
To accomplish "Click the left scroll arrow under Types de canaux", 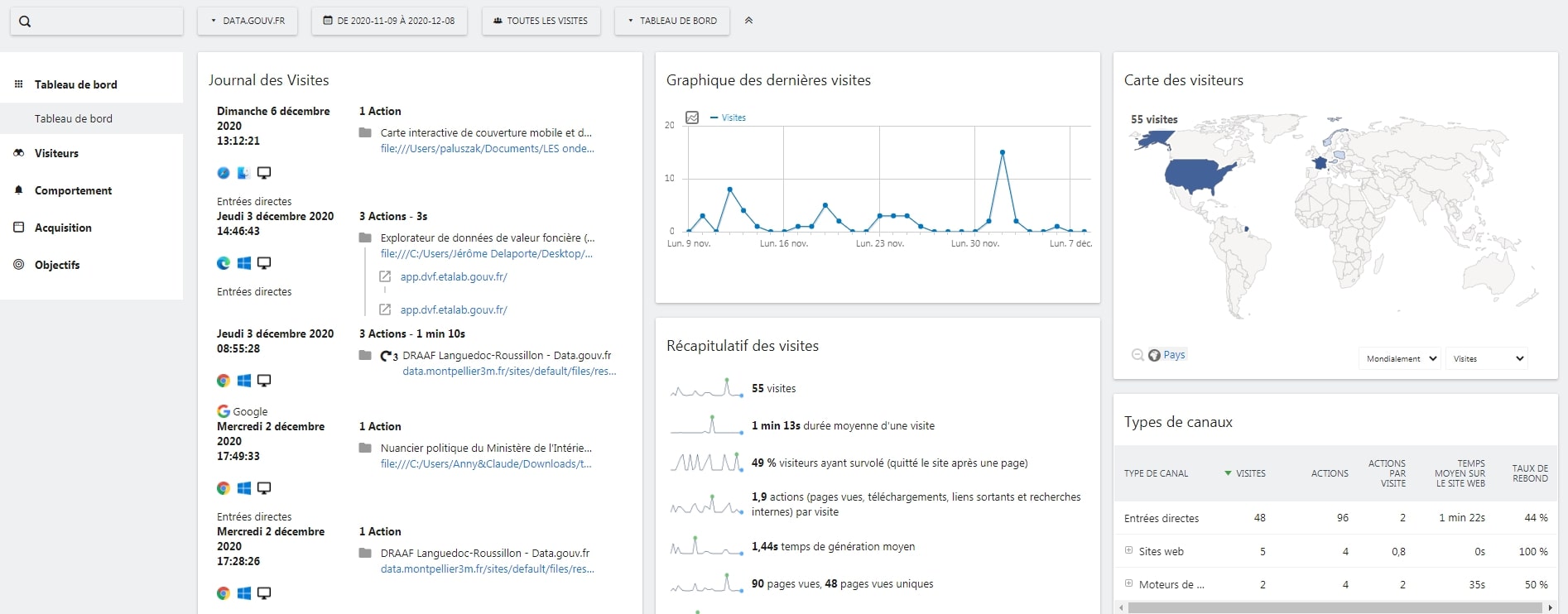I will click(1121, 607).
